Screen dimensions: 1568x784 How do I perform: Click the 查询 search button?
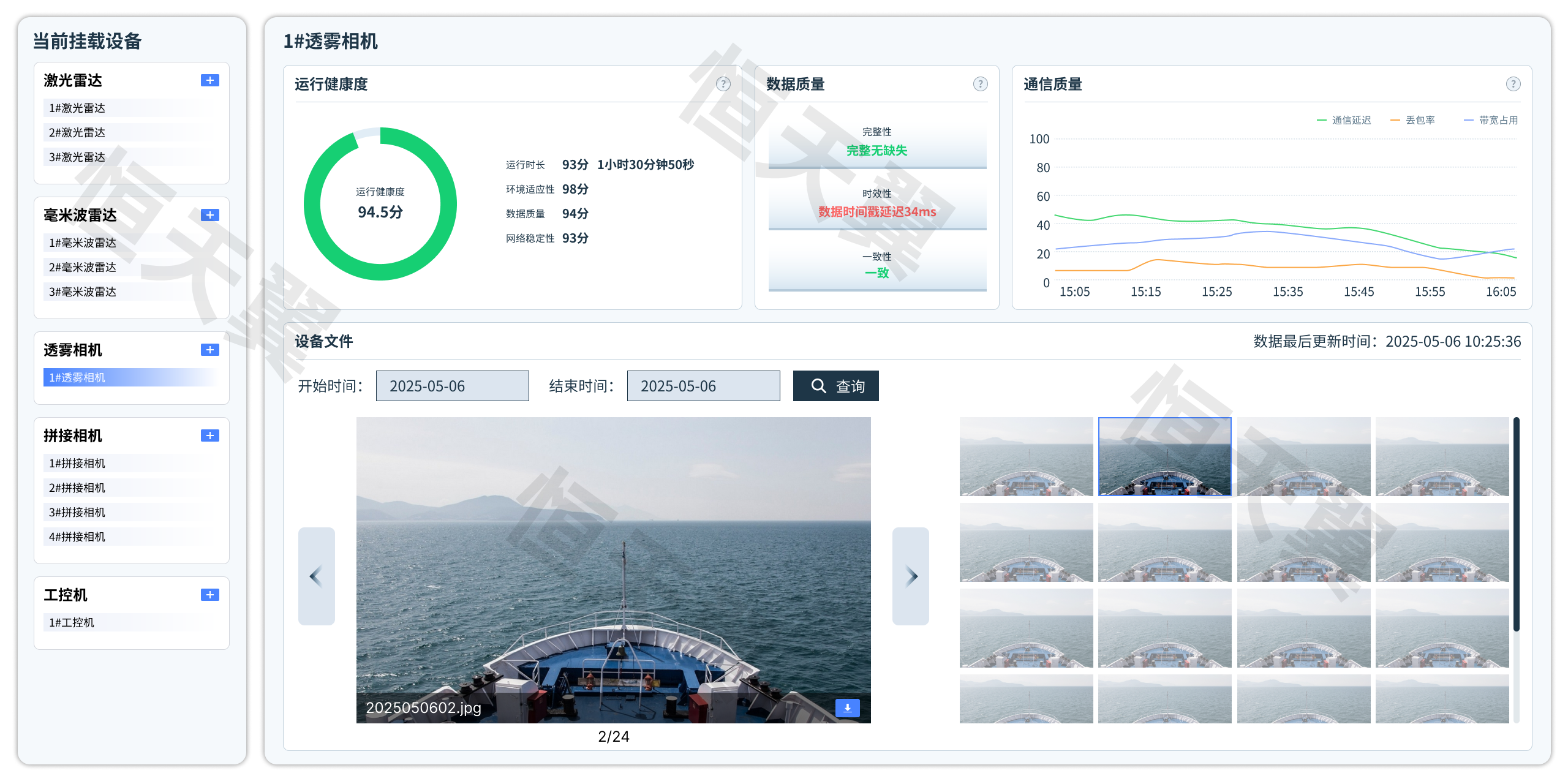tap(835, 386)
